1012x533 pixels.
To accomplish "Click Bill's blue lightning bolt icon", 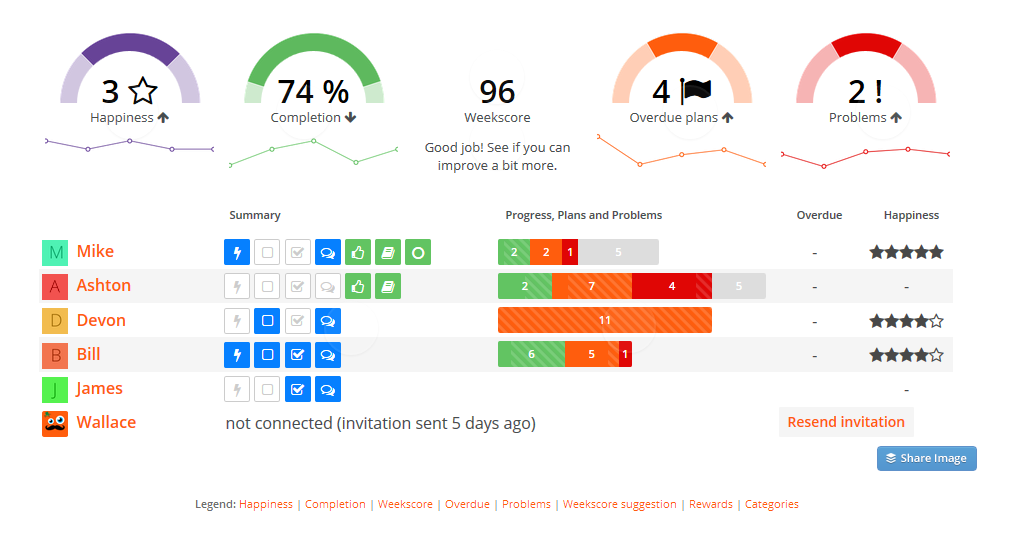I will pyautogui.click(x=236, y=355).
